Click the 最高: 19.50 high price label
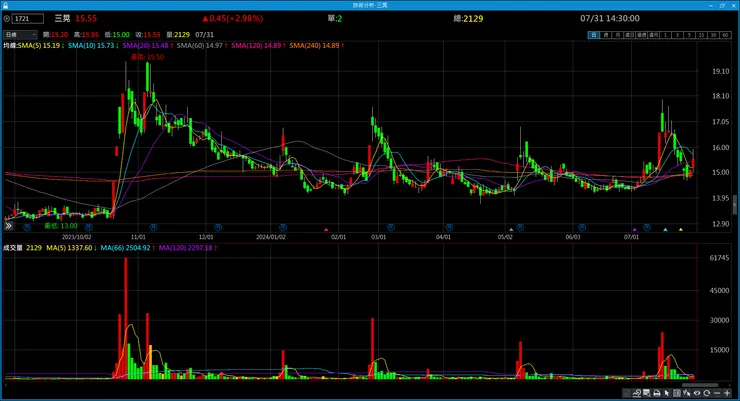The height and width of the screenshot is (401, 740). [x=148, y=57]
